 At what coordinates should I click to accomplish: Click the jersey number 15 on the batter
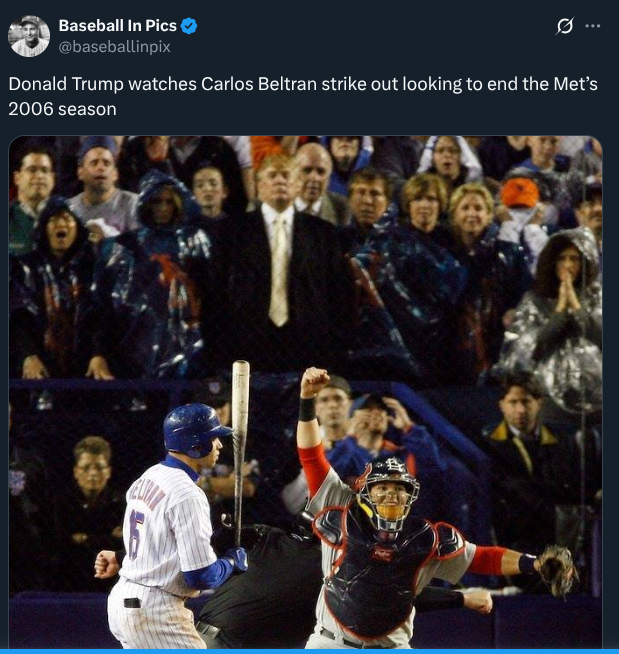[x=136, y=535]
